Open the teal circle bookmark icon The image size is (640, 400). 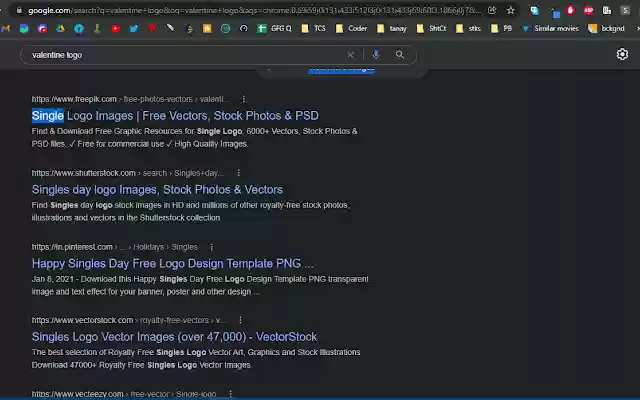pyautogui.click(x=225, y=28)
